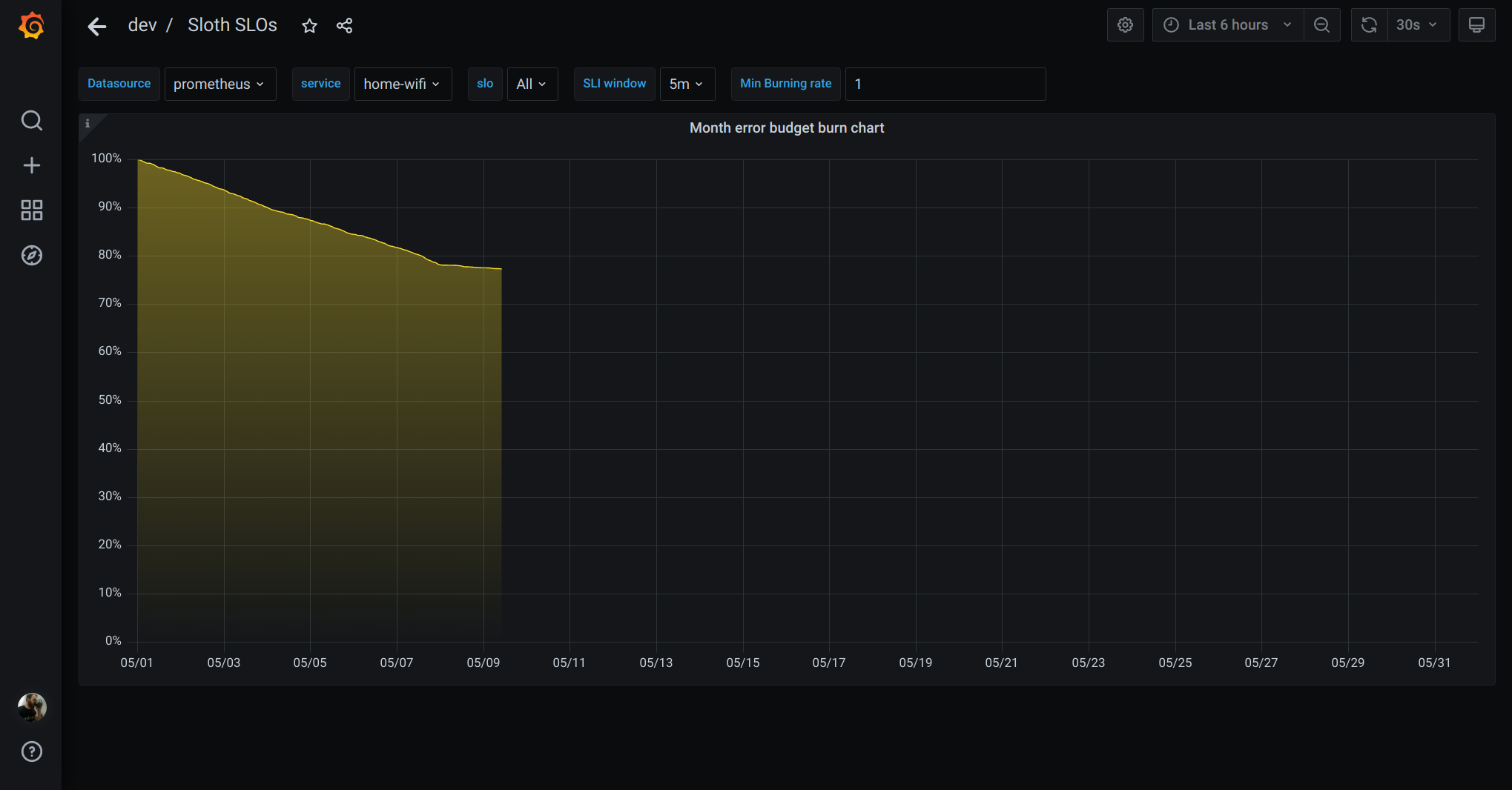Click the service variable label
1512x790 pixels.
[320, 84]
